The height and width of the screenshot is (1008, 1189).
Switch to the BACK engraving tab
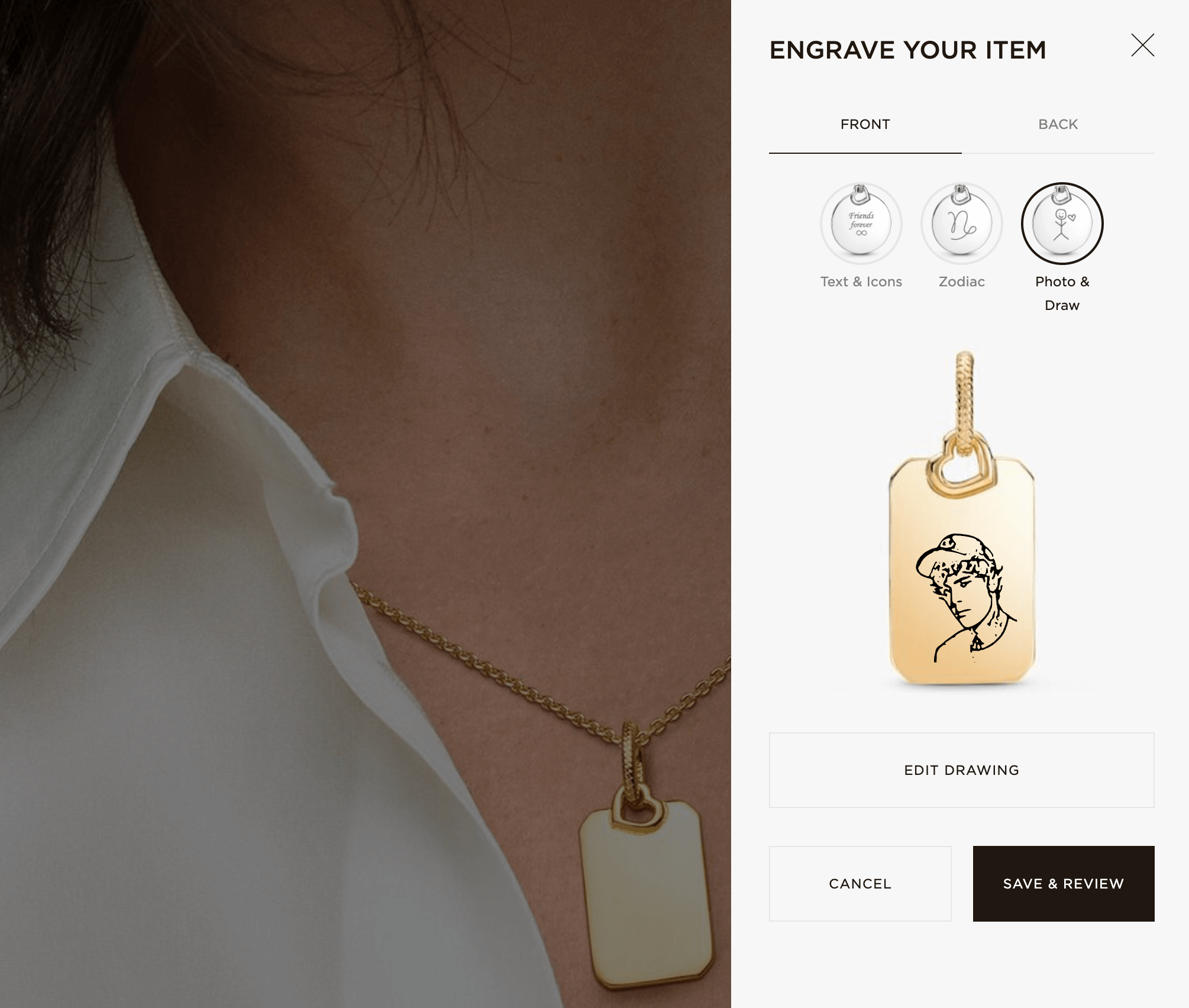(1058, 124)
